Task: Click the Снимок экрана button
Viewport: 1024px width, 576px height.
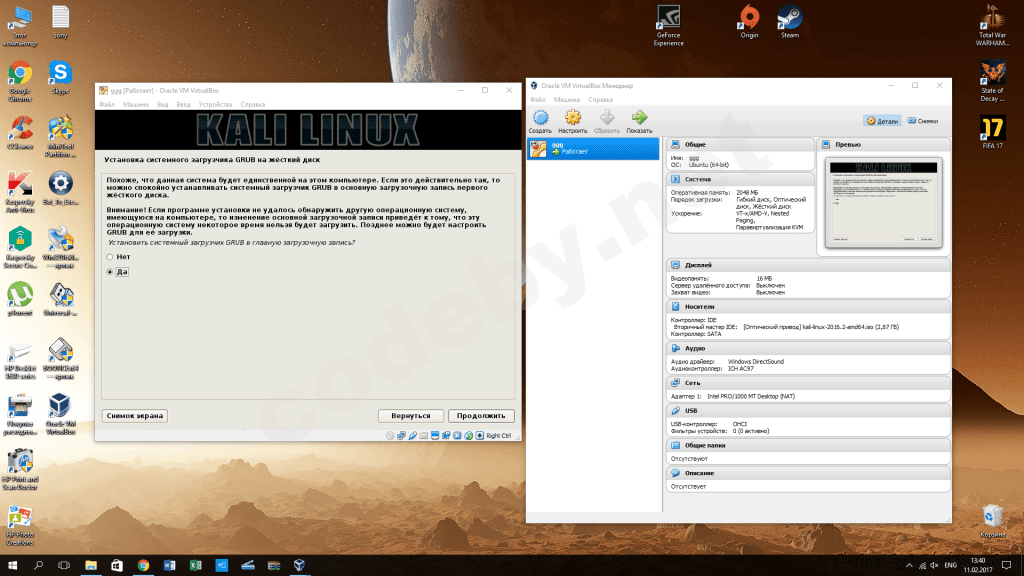Action: (134, 415)
